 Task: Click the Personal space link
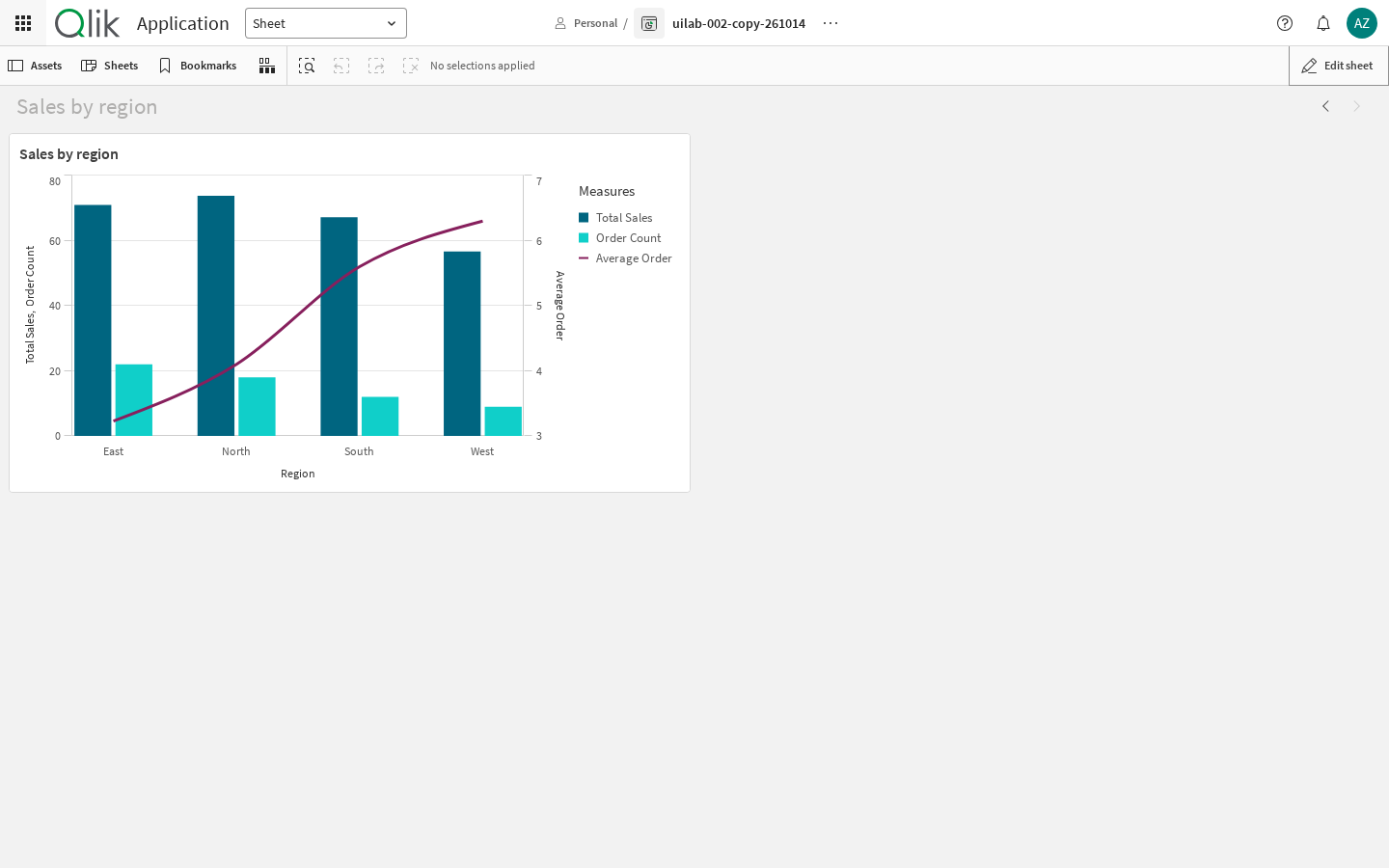(586, 23)
